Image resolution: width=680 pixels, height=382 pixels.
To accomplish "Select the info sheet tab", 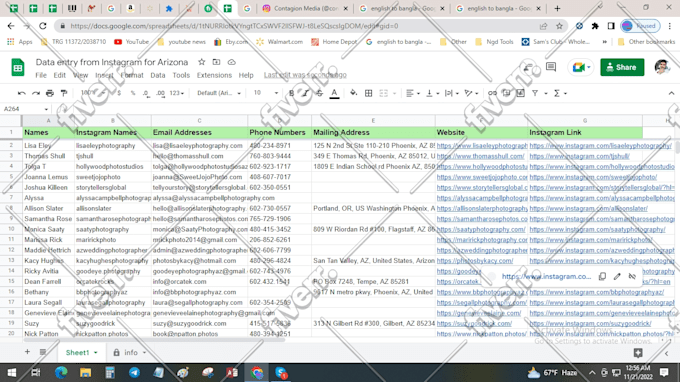I will tap(130, 353).
